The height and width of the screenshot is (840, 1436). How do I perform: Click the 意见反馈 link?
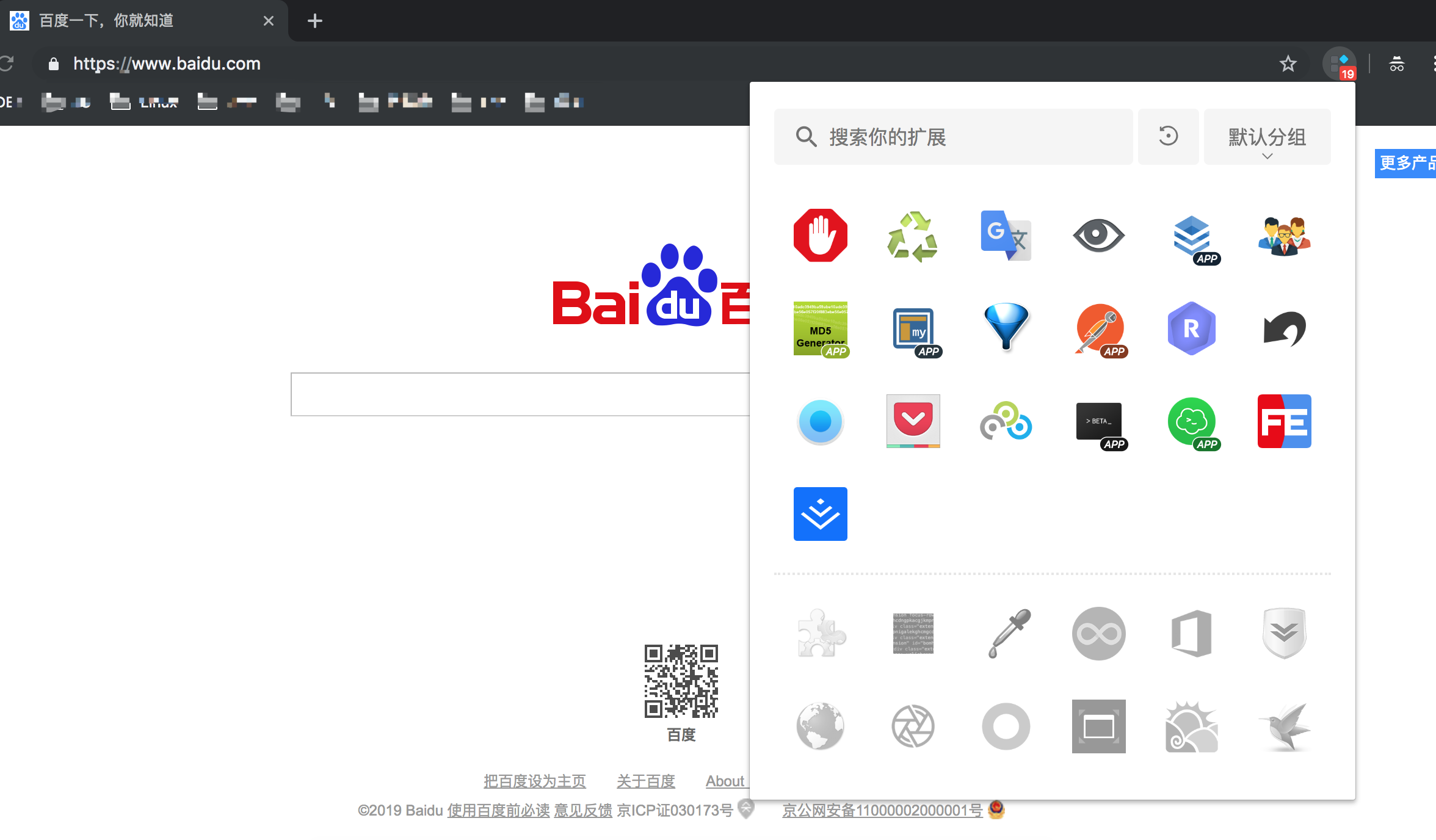[582, 810]
